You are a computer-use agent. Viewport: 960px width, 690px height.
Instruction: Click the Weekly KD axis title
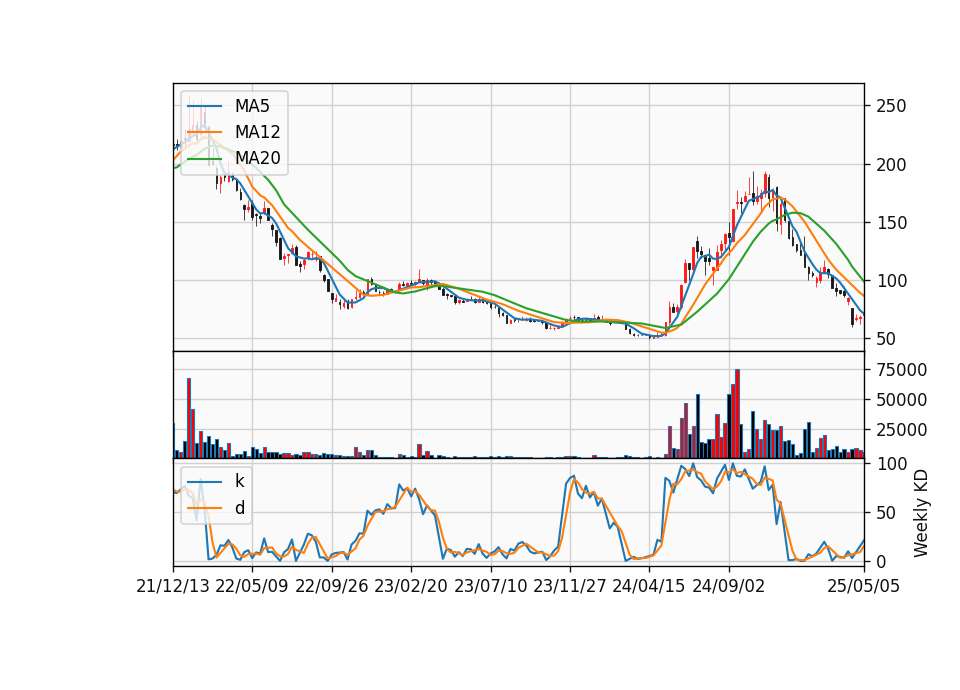pos(920,514)
